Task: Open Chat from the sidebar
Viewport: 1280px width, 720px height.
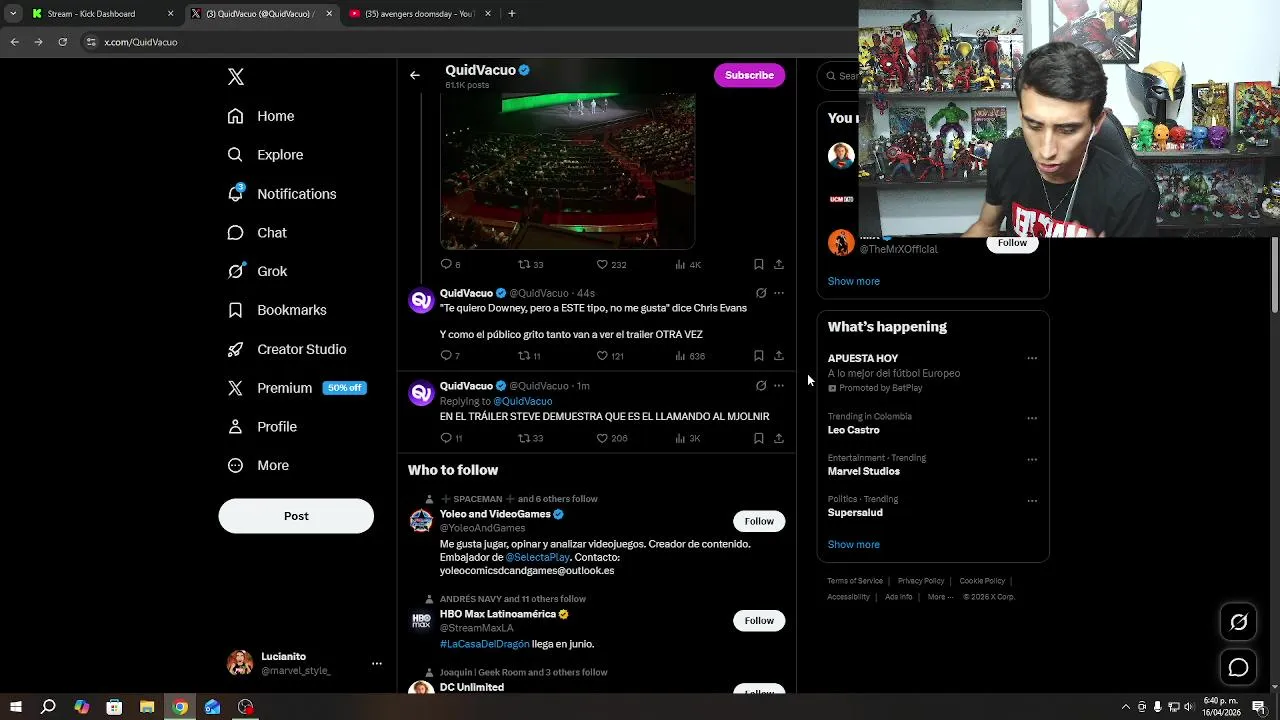Action: click(x=257, y=233)
